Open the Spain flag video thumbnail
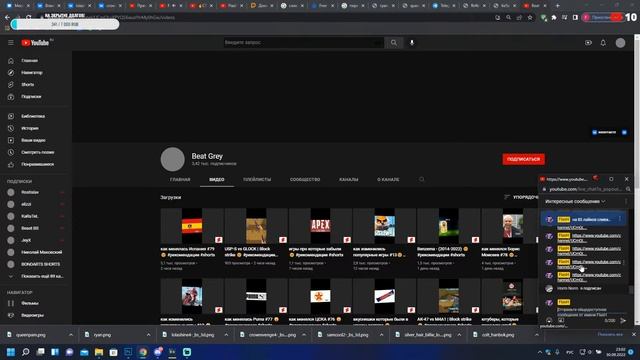The image size is (640, 360). (192, 226)
